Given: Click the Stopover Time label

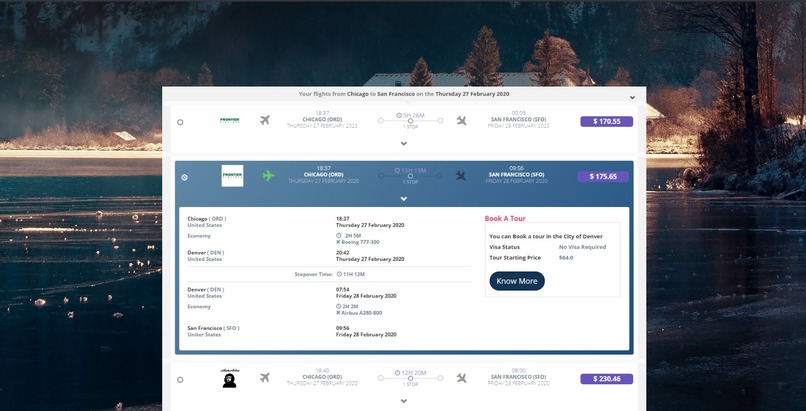Looking at the screenshot, I should [x=314, y=274].
